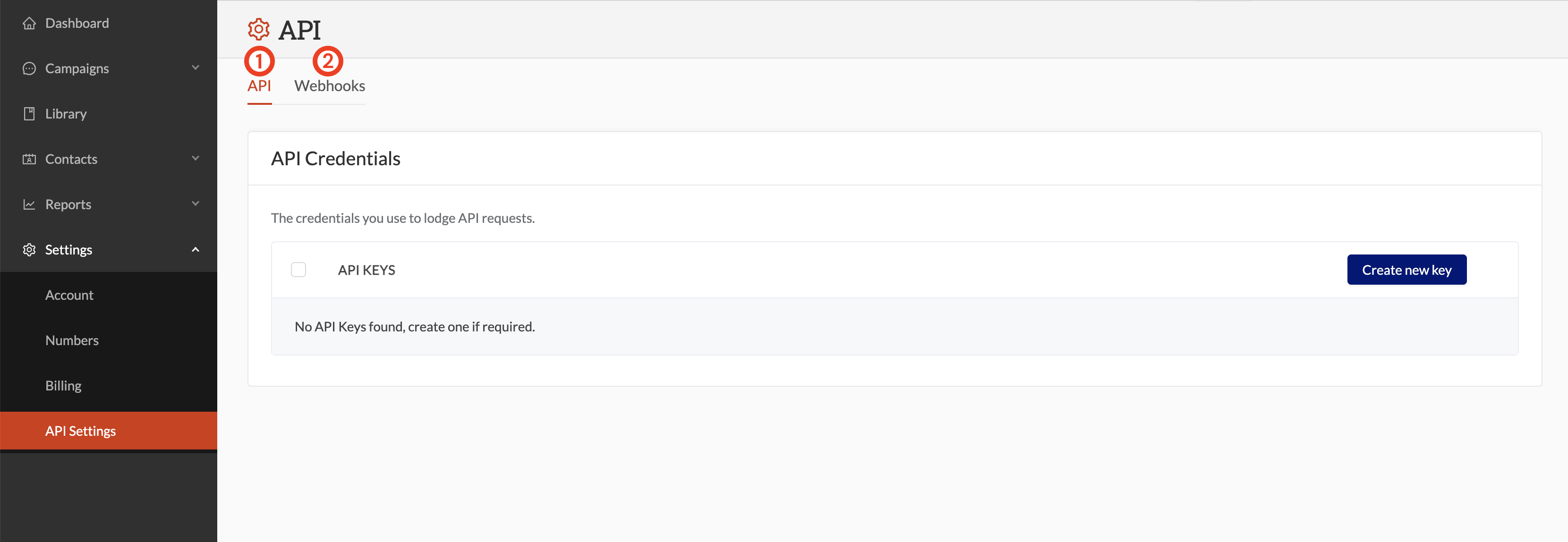
Task: Click the Library book icon
Action: pos(29,114)
